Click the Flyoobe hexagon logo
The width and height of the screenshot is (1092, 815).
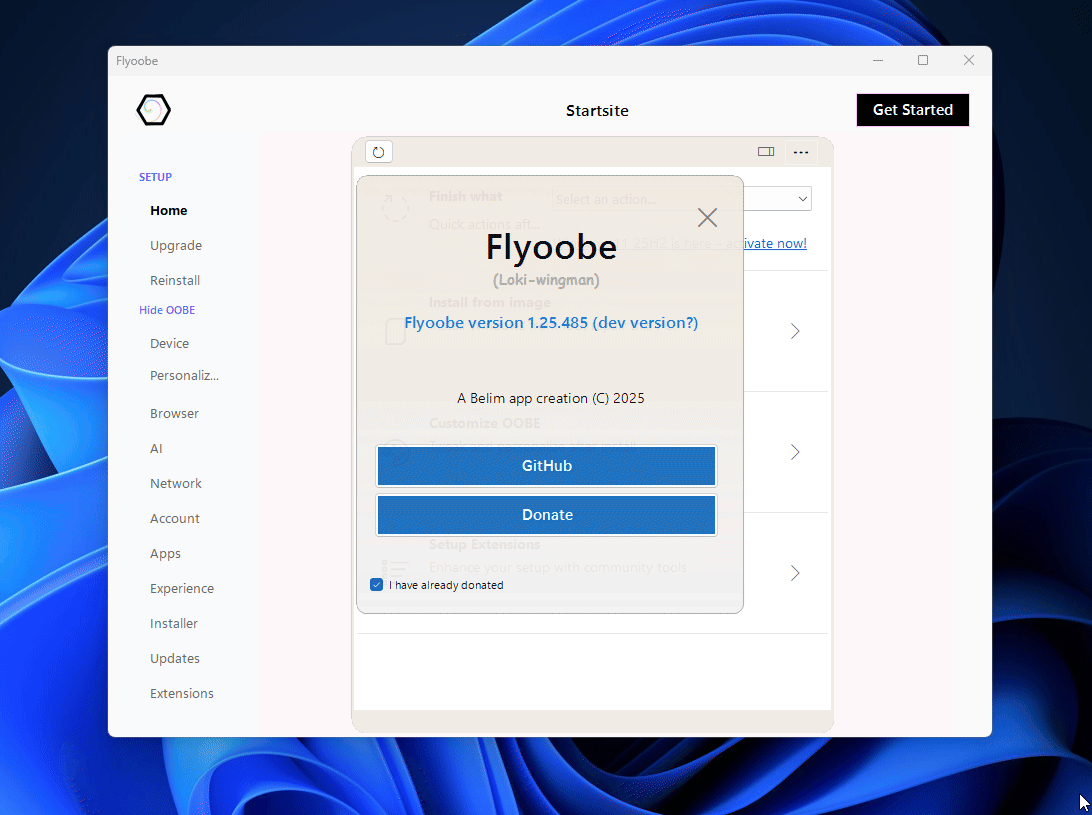[x=153, y=110]
